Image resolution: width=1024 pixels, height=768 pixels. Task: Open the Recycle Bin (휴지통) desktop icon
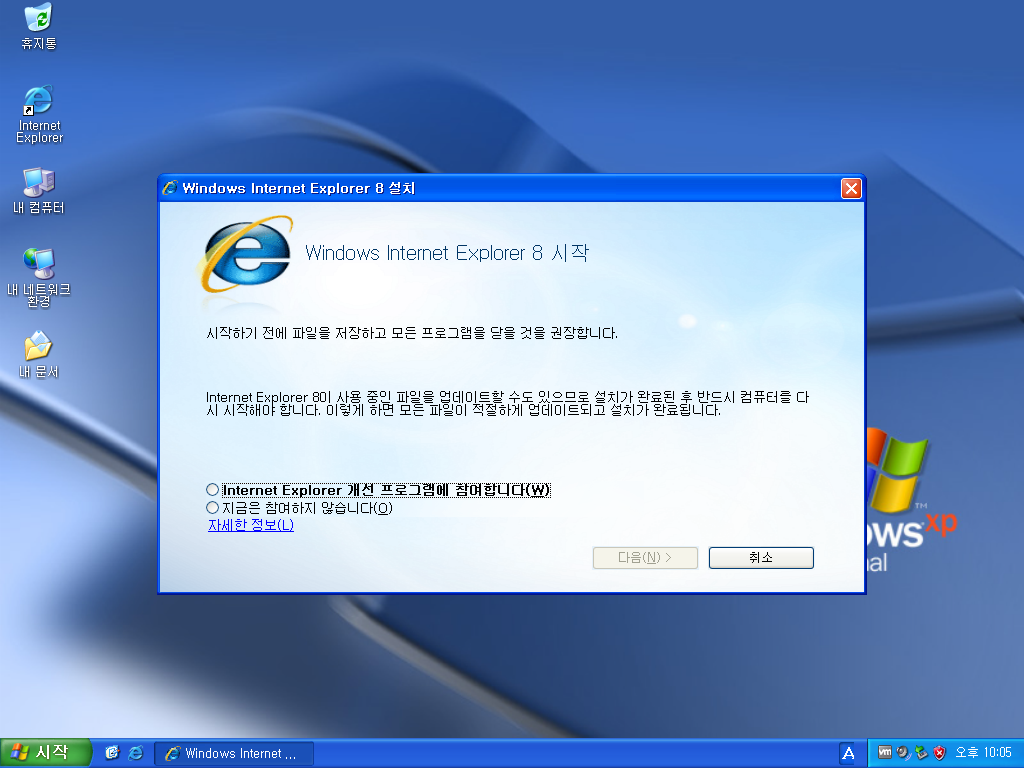pos(39,26)
